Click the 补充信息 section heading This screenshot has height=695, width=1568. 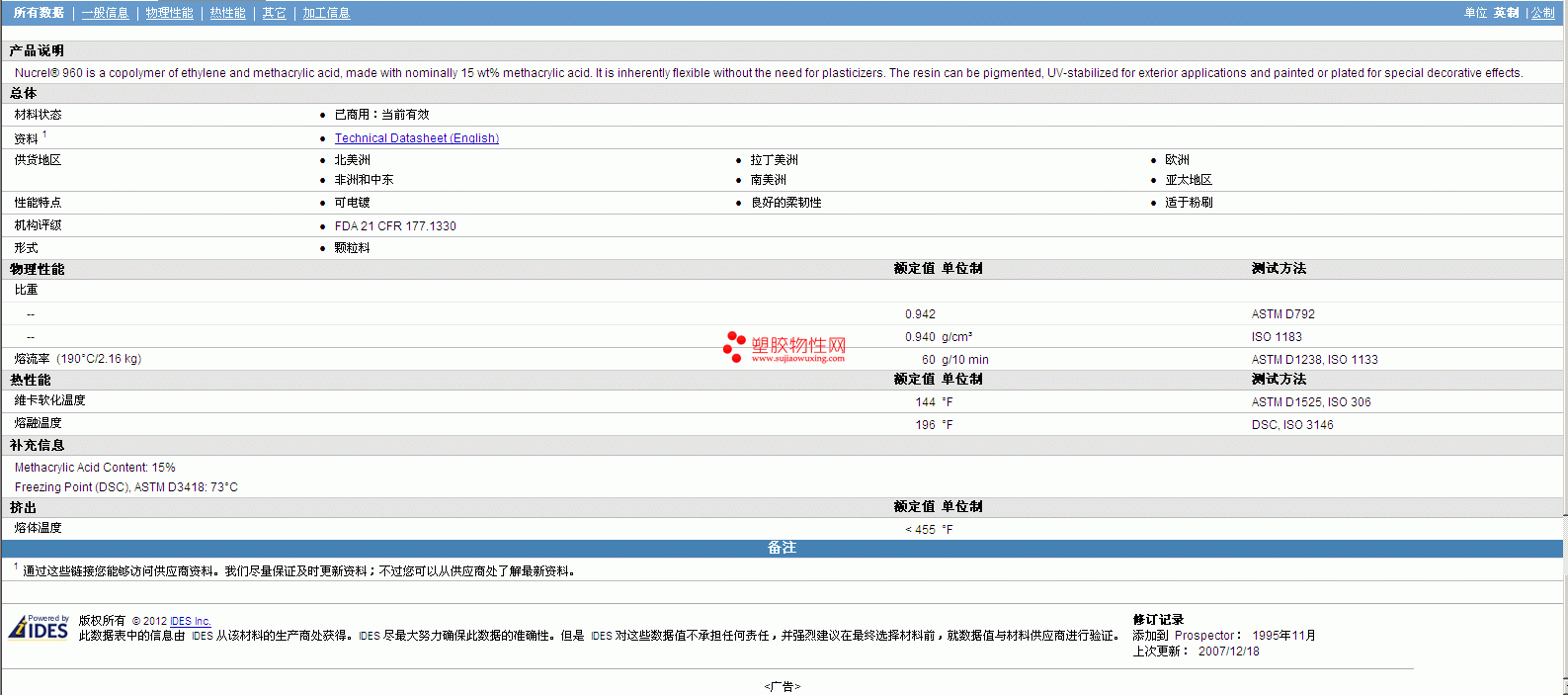click(37, 446)
